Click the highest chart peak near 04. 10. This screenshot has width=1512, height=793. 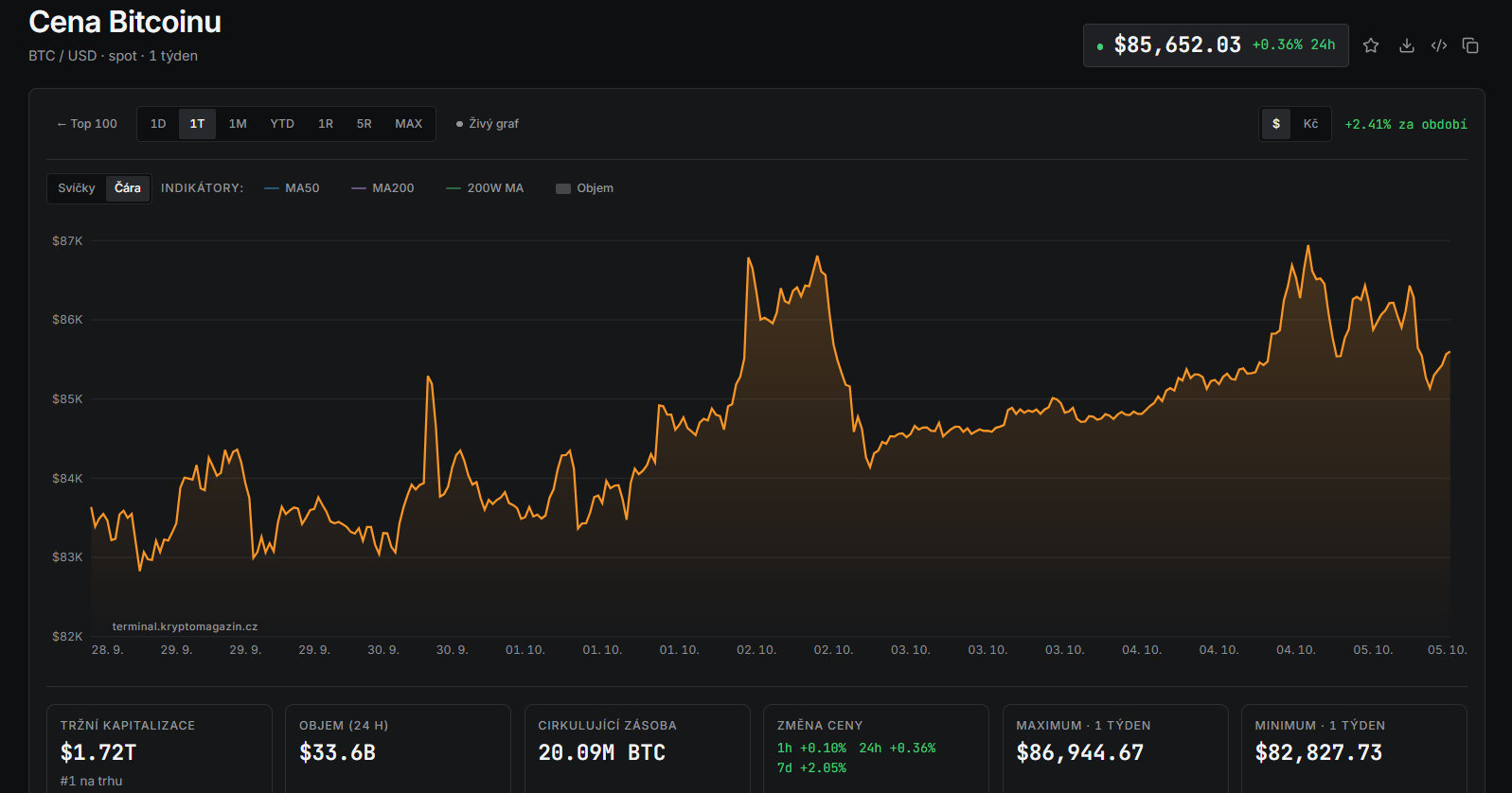[x=1308, y=247]
